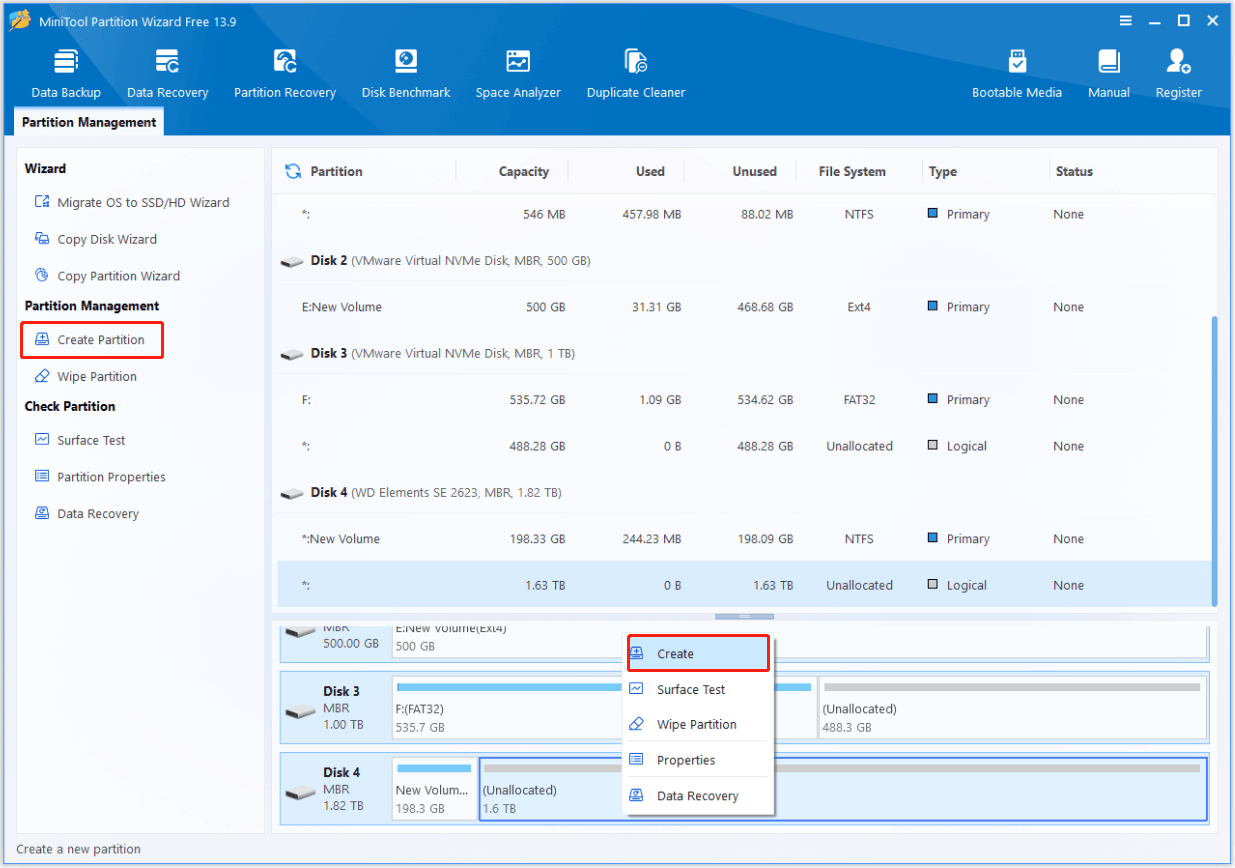Click the partition list vertical scrollbar
This screenshot has height=868, width=1235.
click(x=1215, y=460)
